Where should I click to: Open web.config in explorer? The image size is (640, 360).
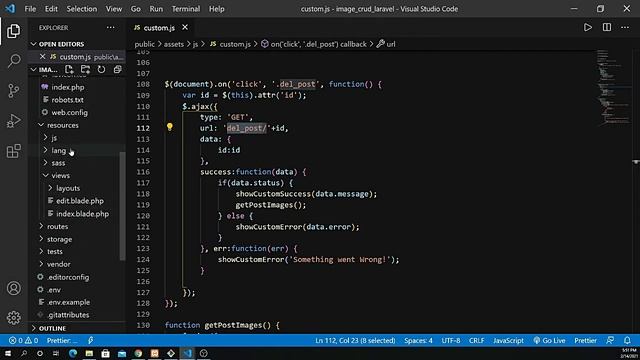point(69,112)
